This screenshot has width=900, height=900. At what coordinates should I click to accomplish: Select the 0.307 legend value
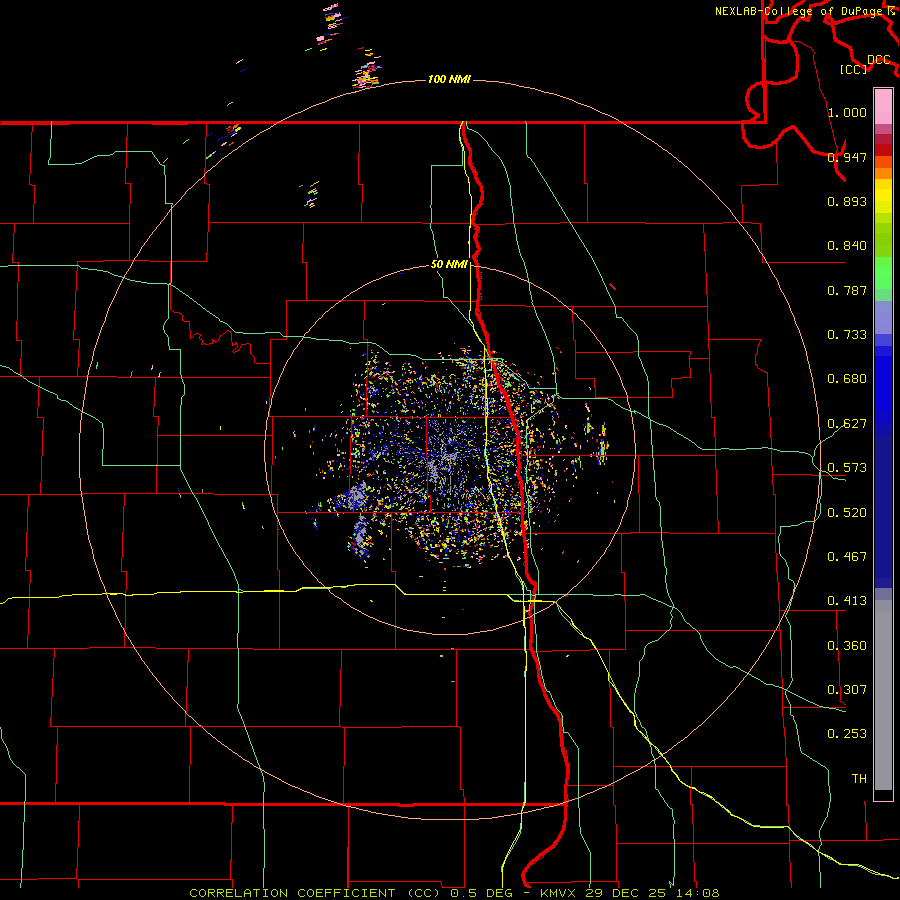click(847, 690)
